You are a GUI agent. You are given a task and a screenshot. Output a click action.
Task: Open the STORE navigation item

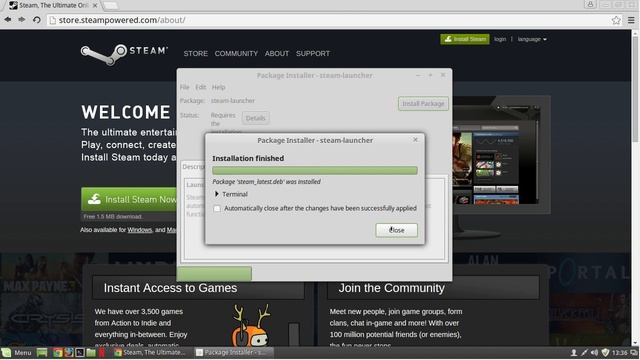coord(196,53)
